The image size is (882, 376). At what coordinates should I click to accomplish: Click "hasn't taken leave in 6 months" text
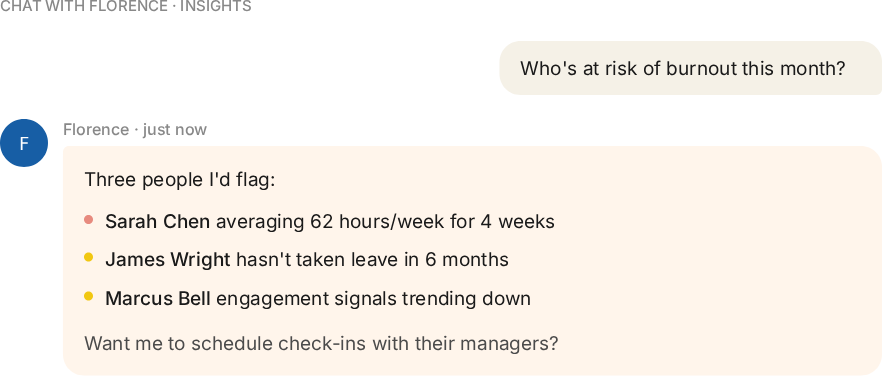point(372,260)
